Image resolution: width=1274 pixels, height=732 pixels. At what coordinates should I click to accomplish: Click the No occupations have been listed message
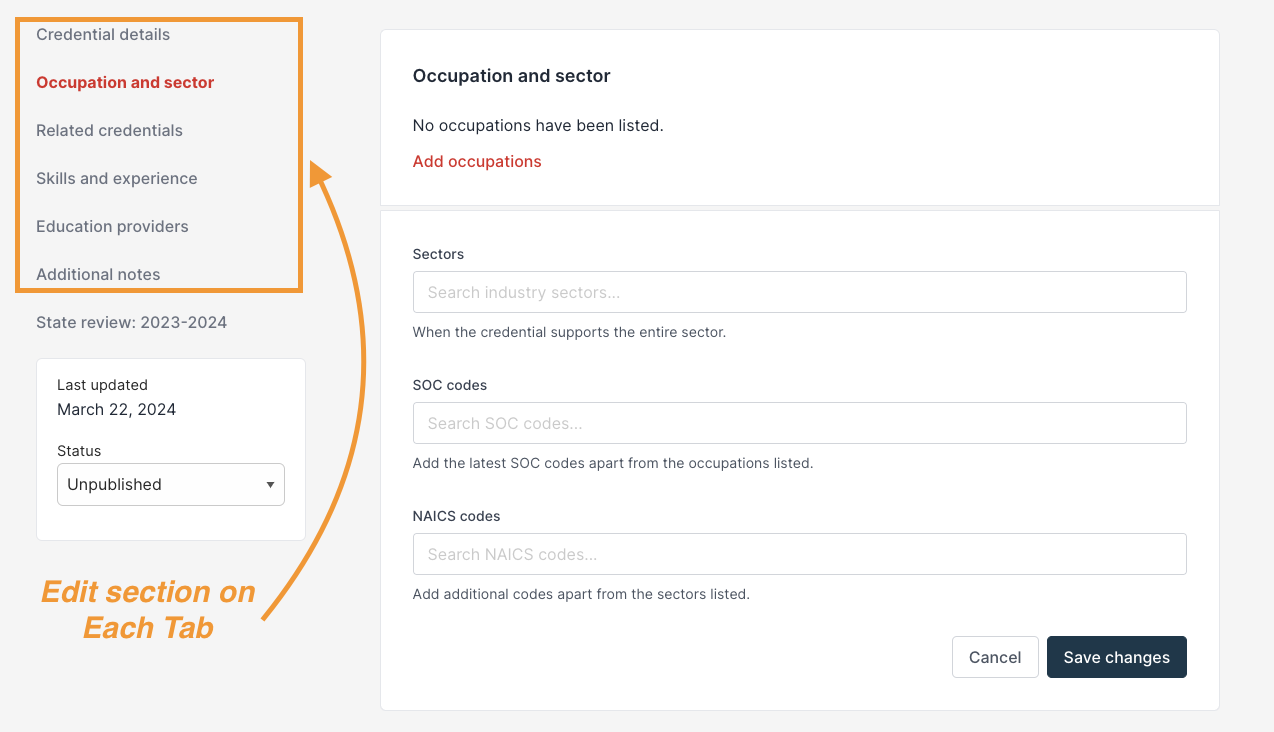pyautogui.click(x=538, y=126)
